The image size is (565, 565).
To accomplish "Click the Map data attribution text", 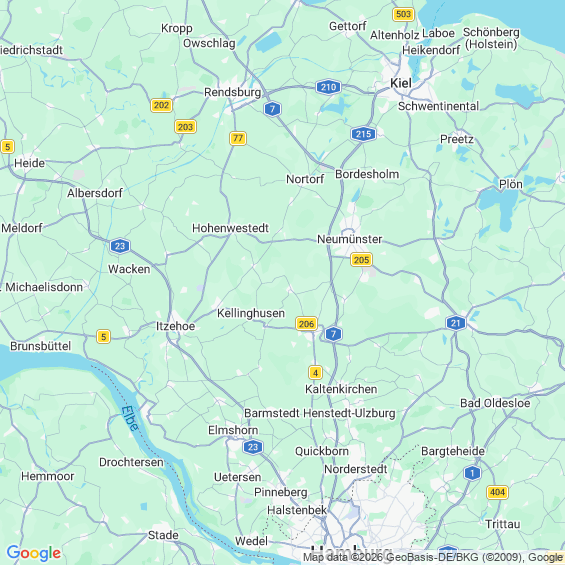I will (x=432, y=558).
